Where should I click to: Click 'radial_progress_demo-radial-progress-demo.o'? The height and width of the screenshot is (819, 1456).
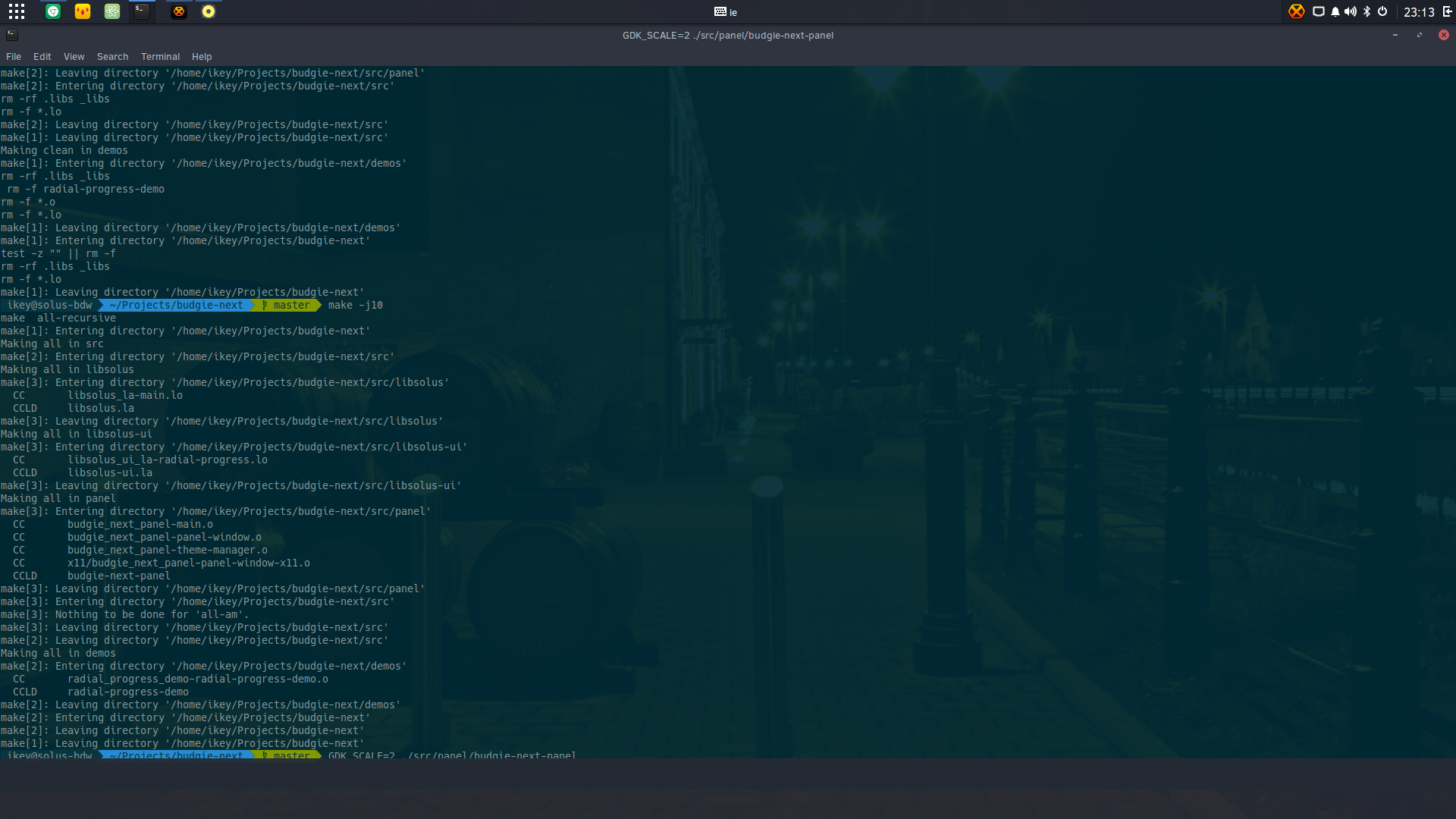tap(198, 679)
